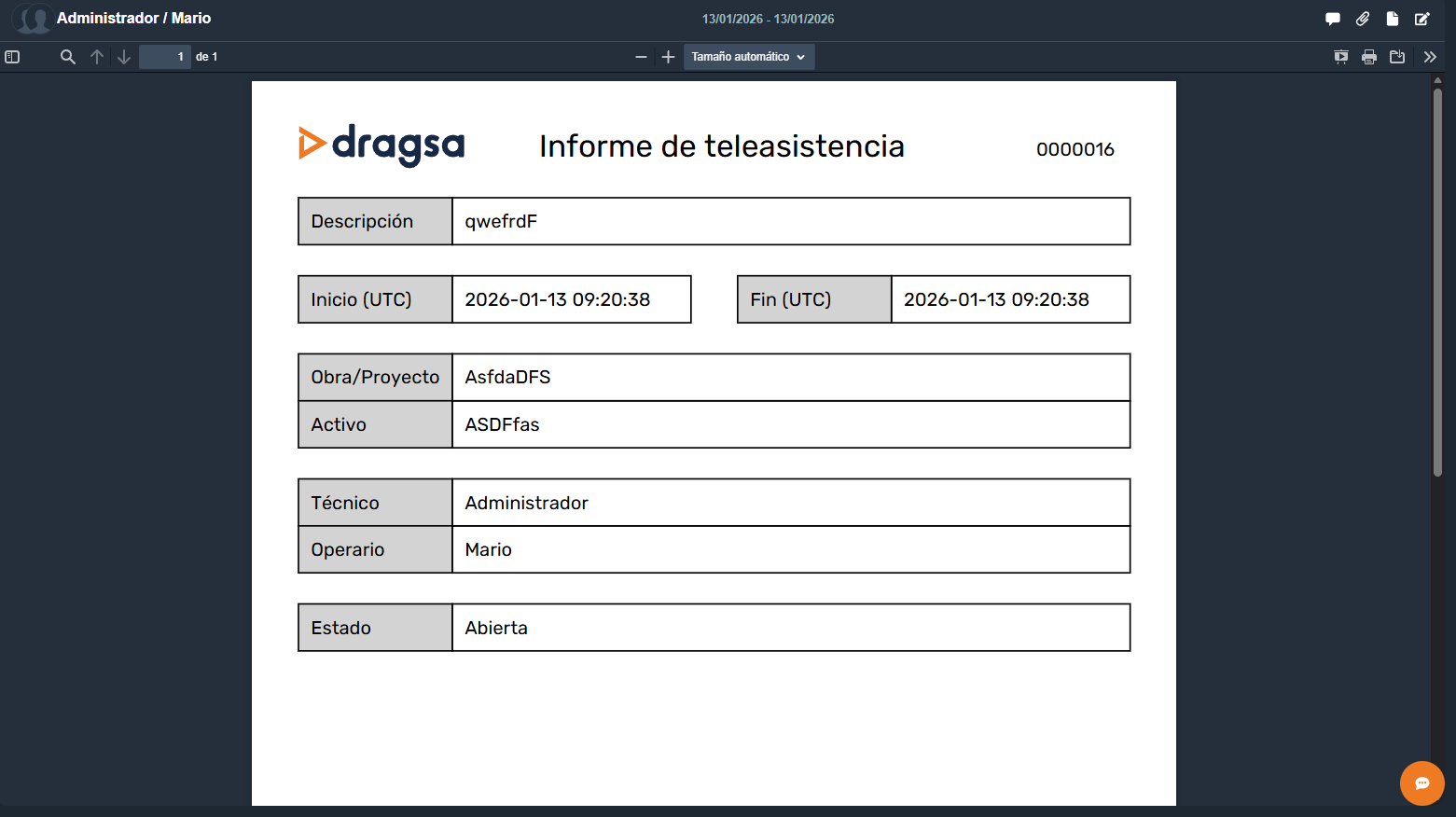
Task: Switch to presentation mode
Action: tap(1340, 57)
